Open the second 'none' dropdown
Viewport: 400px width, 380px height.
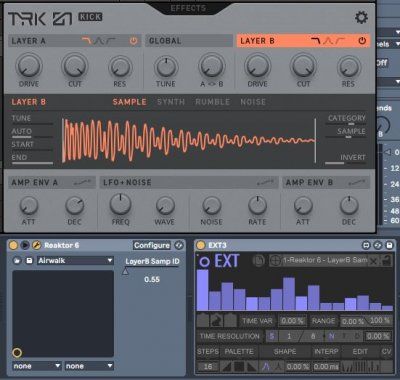(x=89, y=366)
